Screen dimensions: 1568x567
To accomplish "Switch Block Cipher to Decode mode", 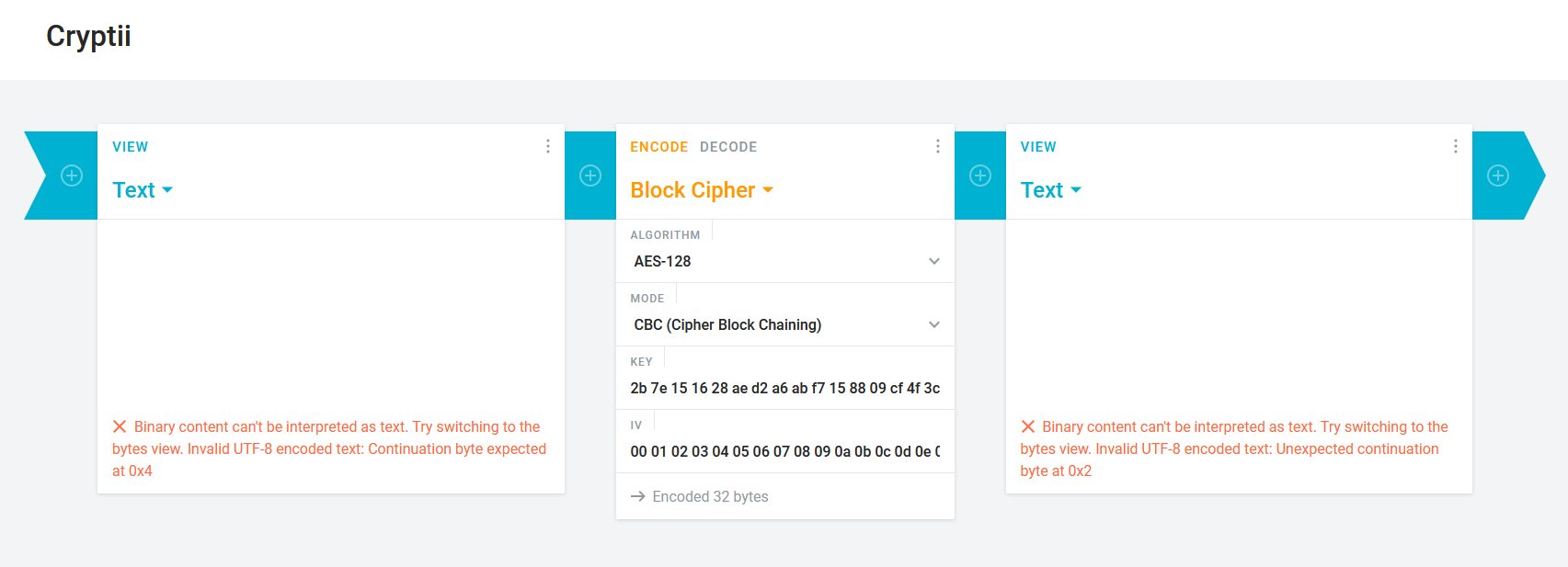I will pyautogui.click(x=728, y=147).
